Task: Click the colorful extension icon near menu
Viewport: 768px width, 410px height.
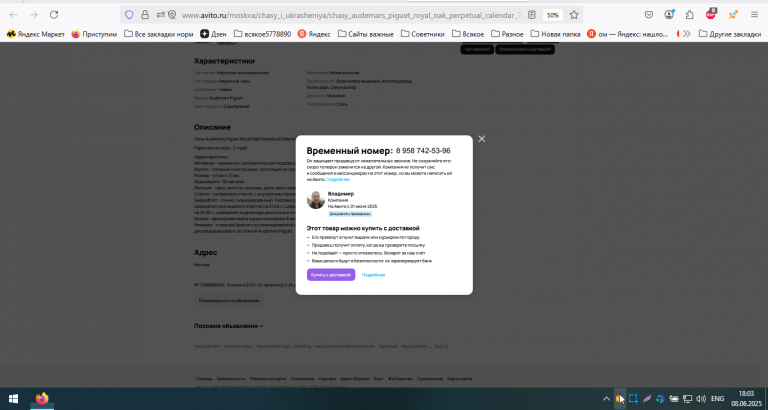Action: pos(733,15)
